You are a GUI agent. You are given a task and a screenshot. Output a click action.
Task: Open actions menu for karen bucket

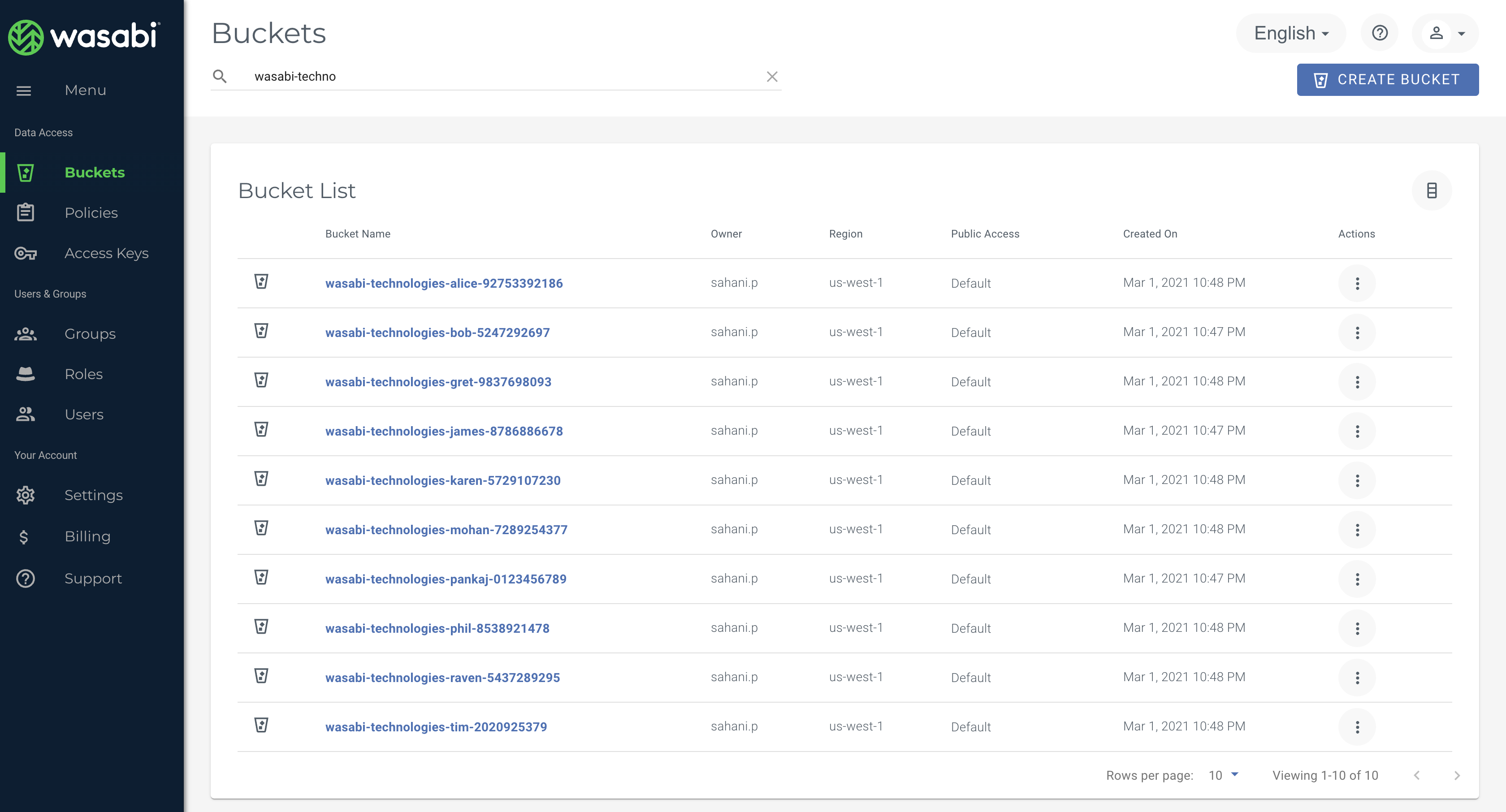1357,480
